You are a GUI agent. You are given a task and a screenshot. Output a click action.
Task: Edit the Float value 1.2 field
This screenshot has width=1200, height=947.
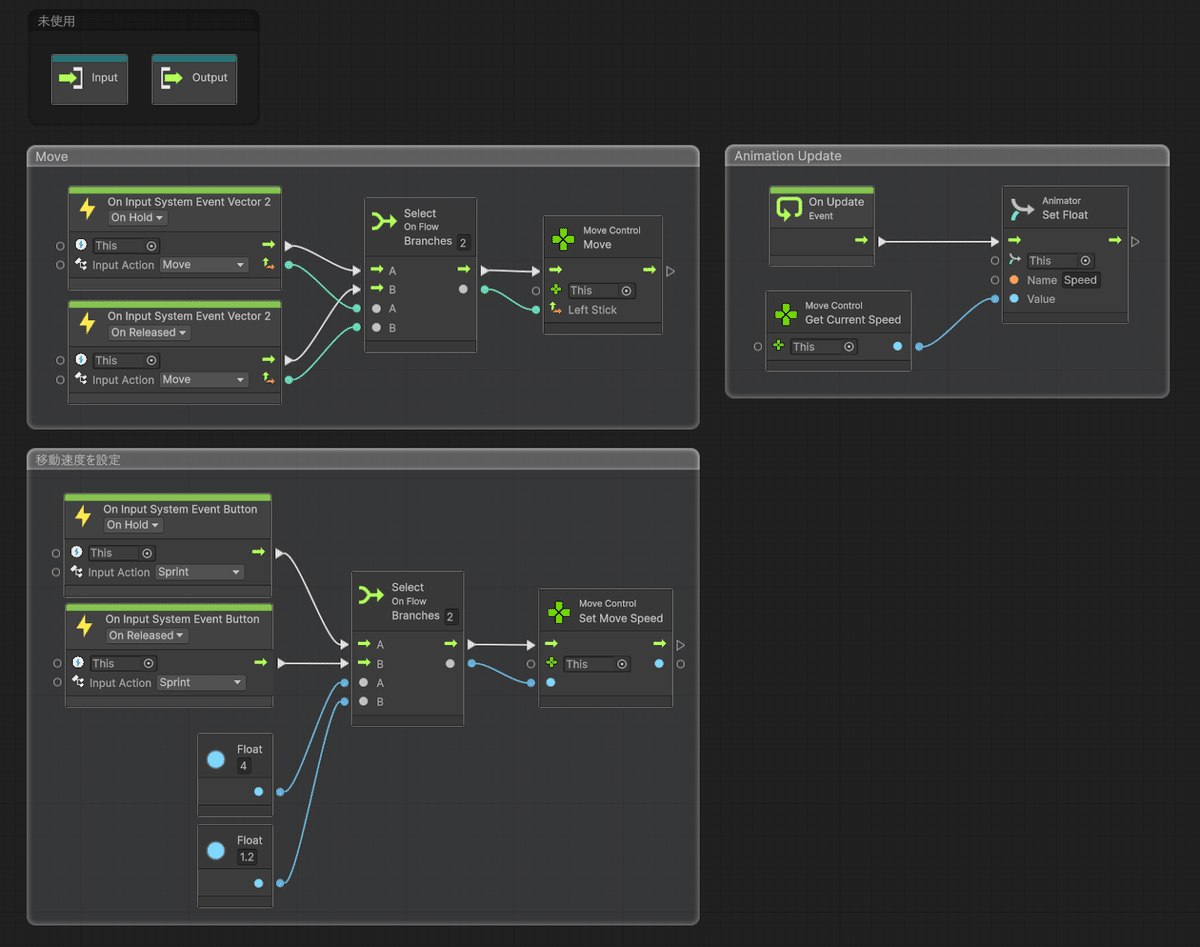click(x=247, y=857)
